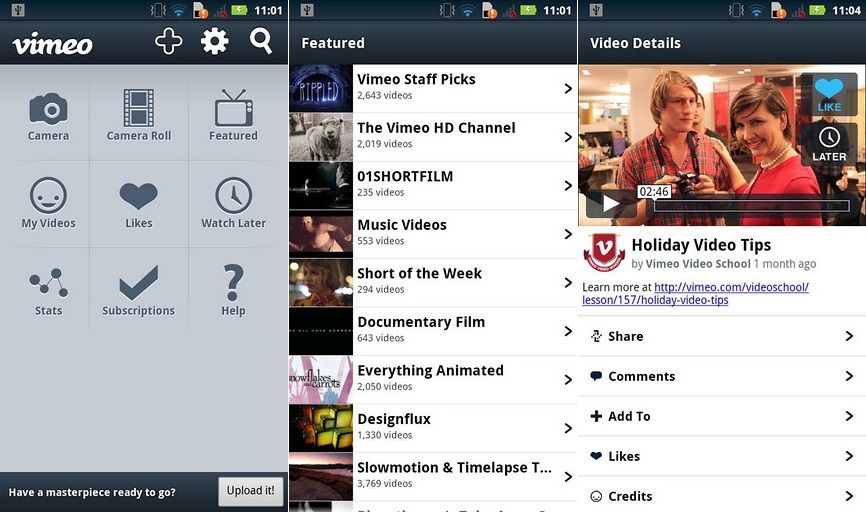Viewport: 866px width, 512px height.
Task: Tap Wi-Fi status icon in first screen
Action: click(x=178, y=10)
